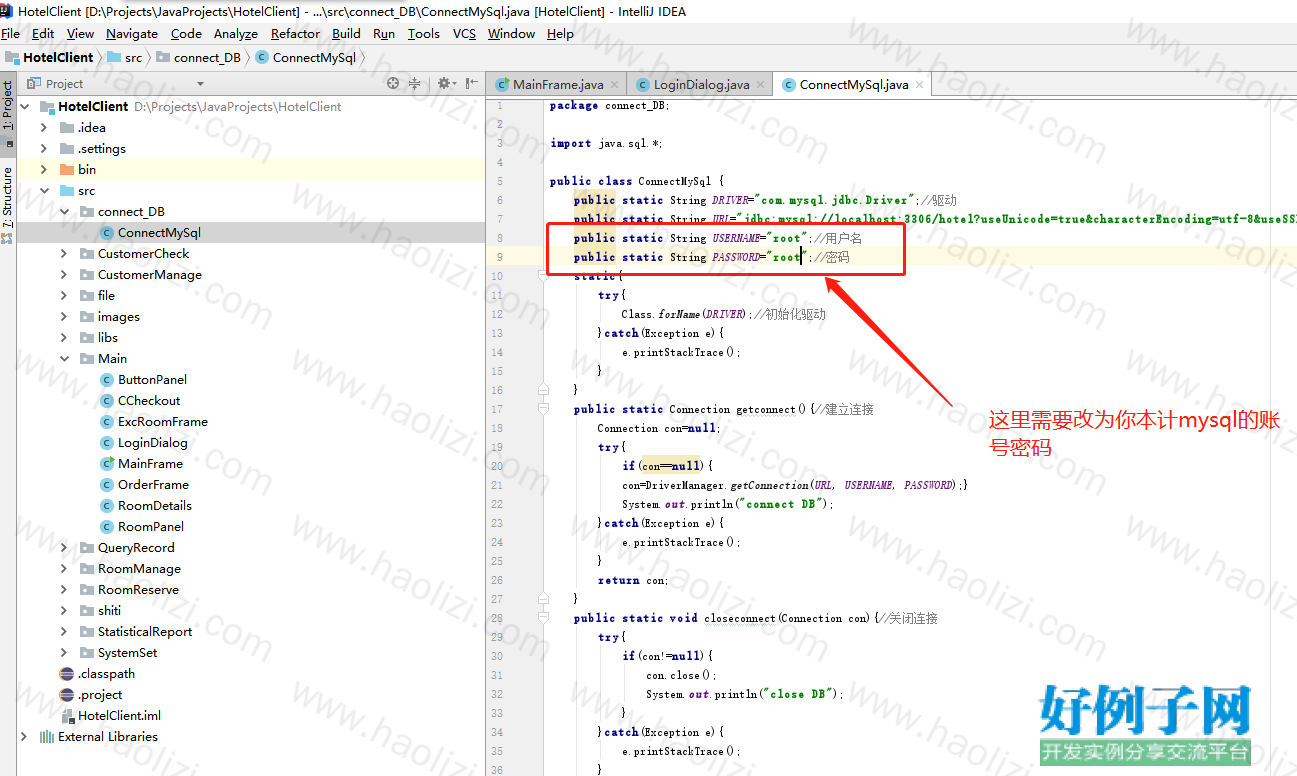Close the LoginDialog.java tab
Screen dimensions: 1297x776
coord(761,85)
